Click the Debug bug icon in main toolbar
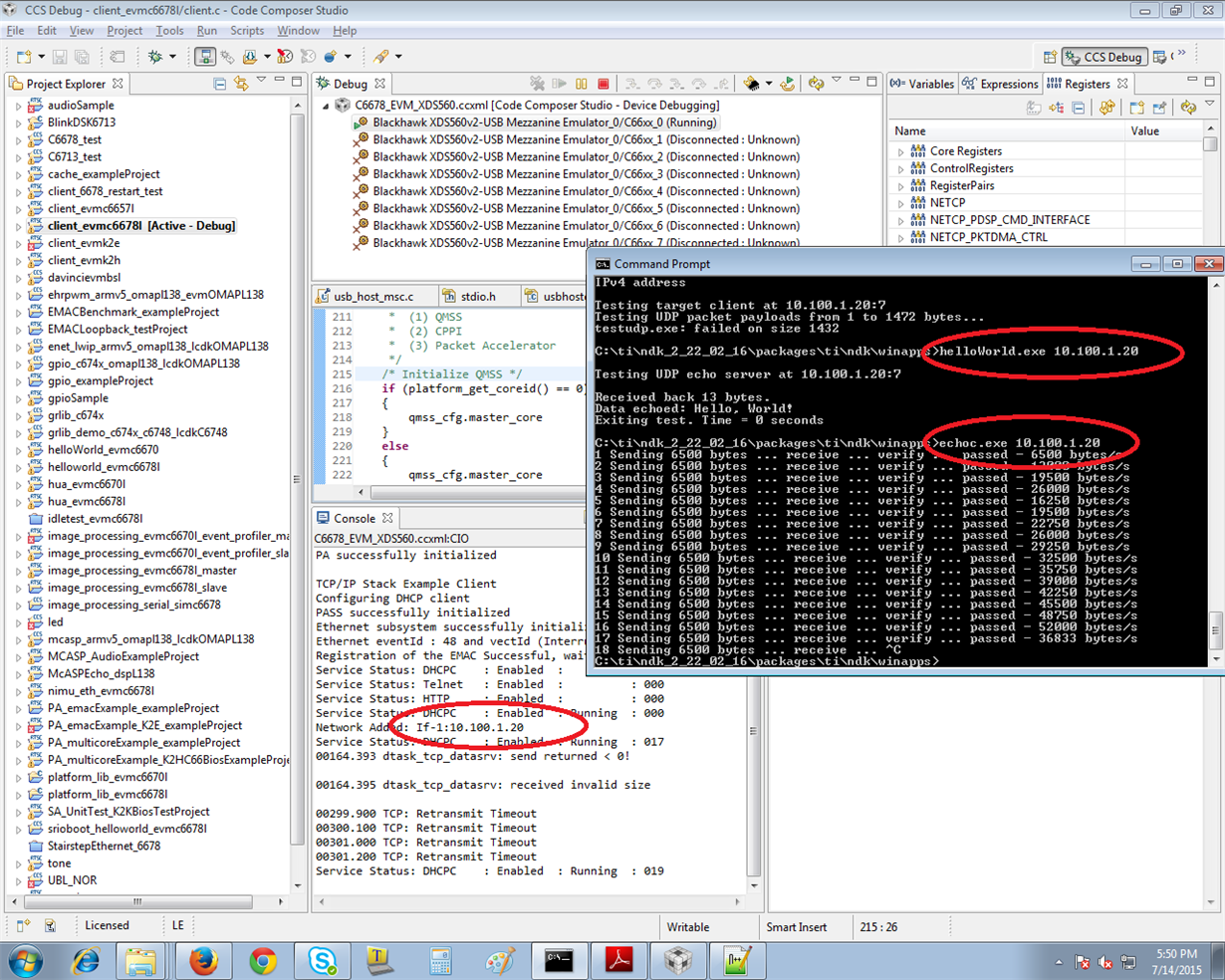This screenshot has height=980, width=1225. point(155,57)
